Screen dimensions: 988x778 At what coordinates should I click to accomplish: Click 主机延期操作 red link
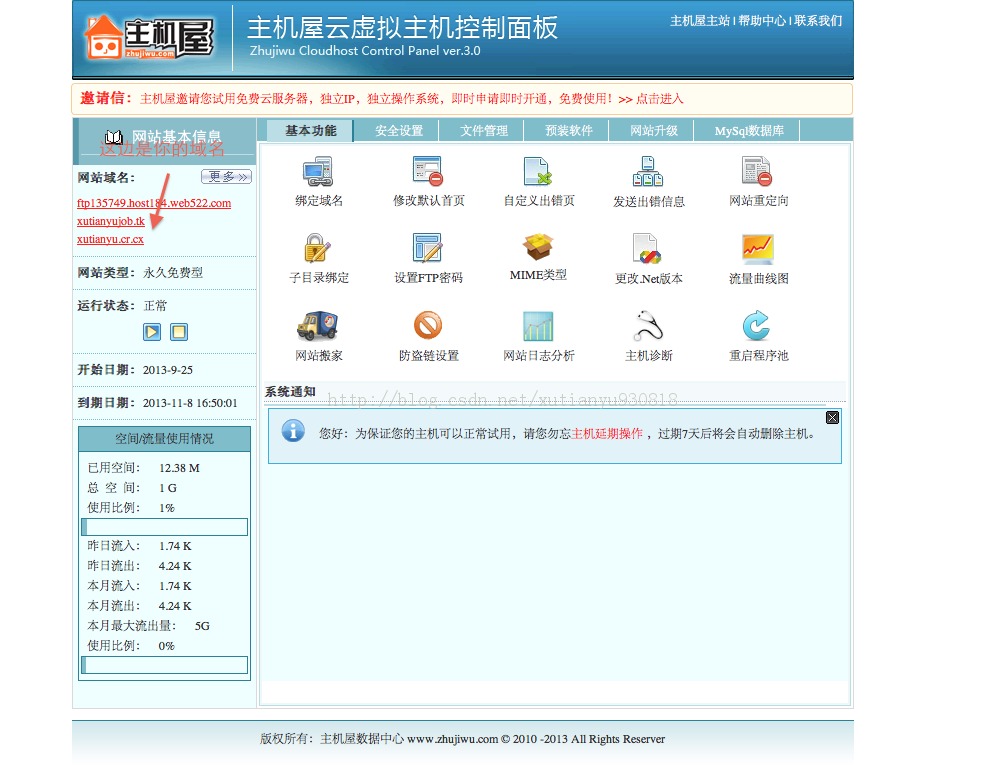pyautogui.click(x=607, y=433)
